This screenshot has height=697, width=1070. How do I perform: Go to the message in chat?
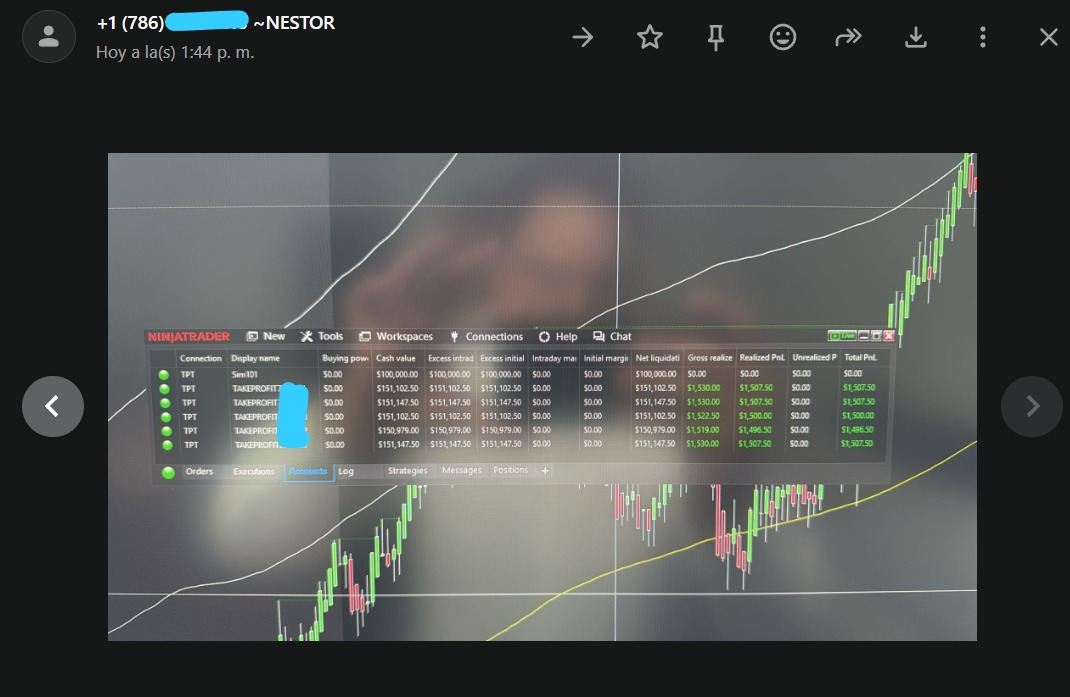point(583,38)
